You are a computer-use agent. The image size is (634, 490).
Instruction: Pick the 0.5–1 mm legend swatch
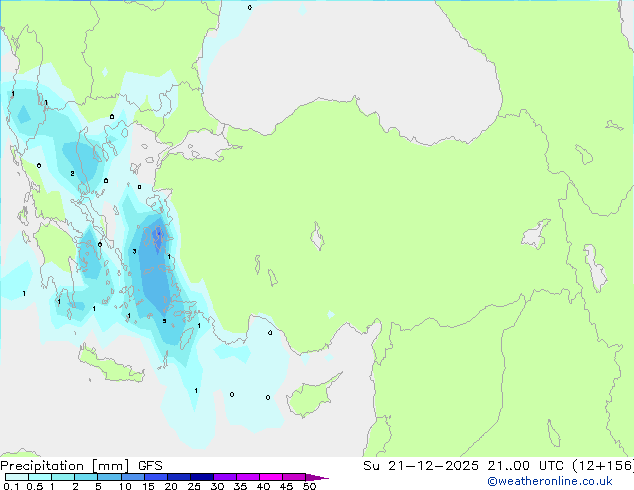40,477
